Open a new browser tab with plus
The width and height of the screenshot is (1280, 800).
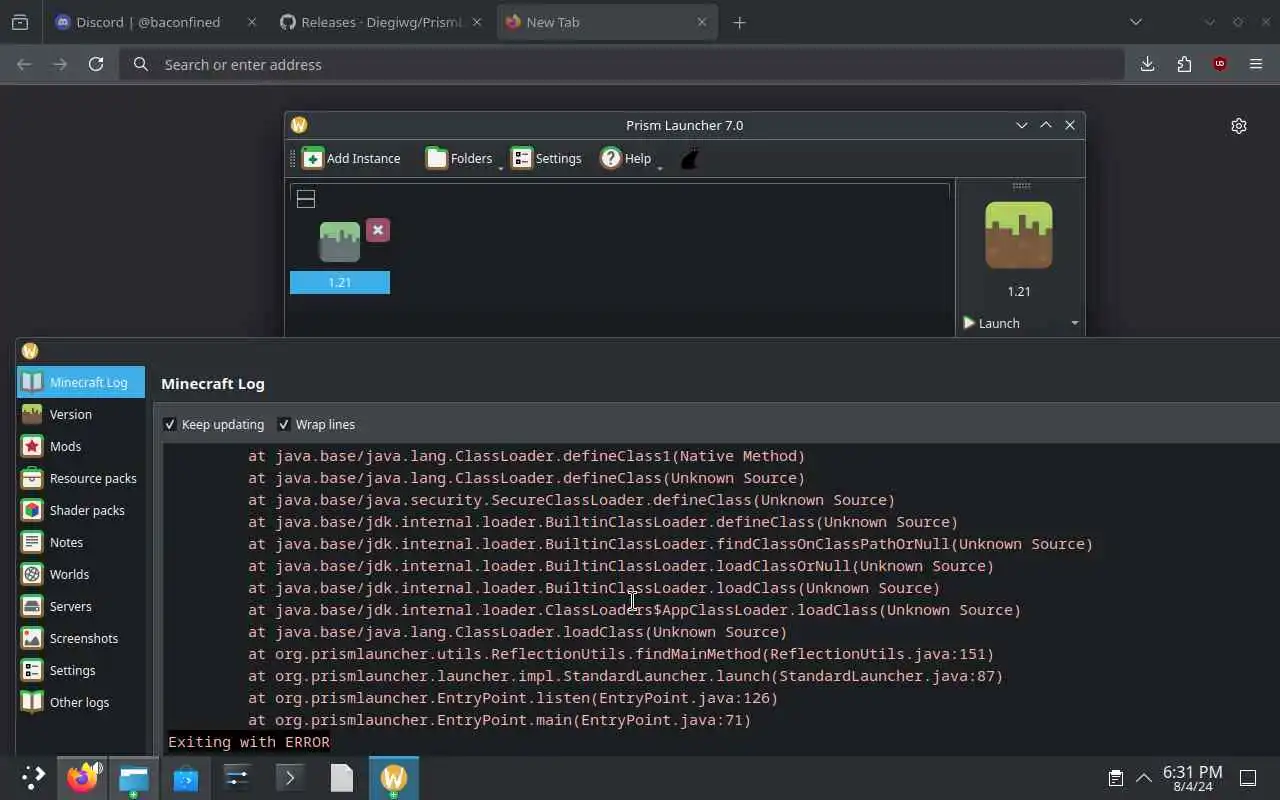(x=739, y=22)
